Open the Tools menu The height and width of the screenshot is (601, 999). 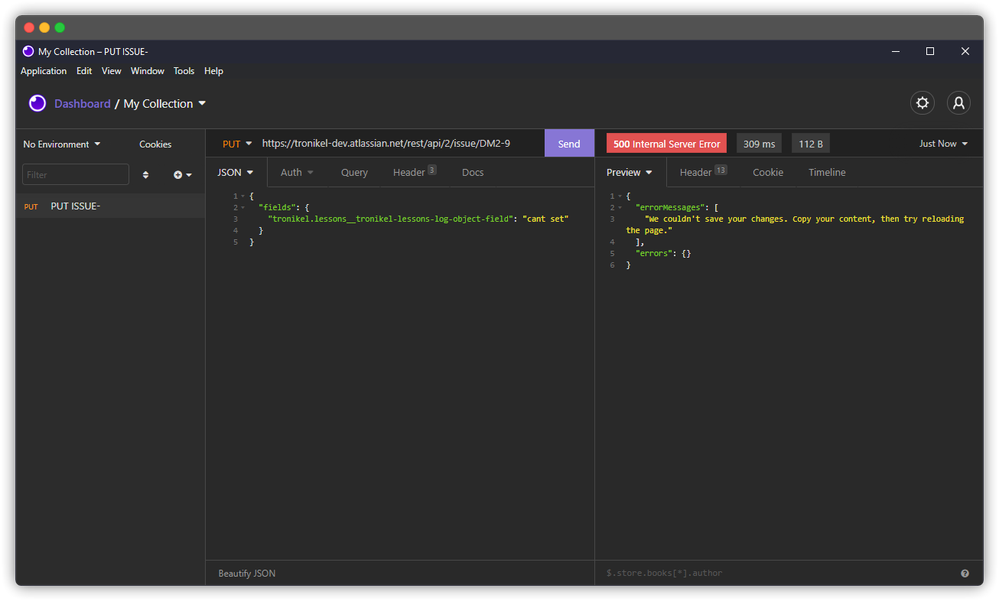[183, 71]
